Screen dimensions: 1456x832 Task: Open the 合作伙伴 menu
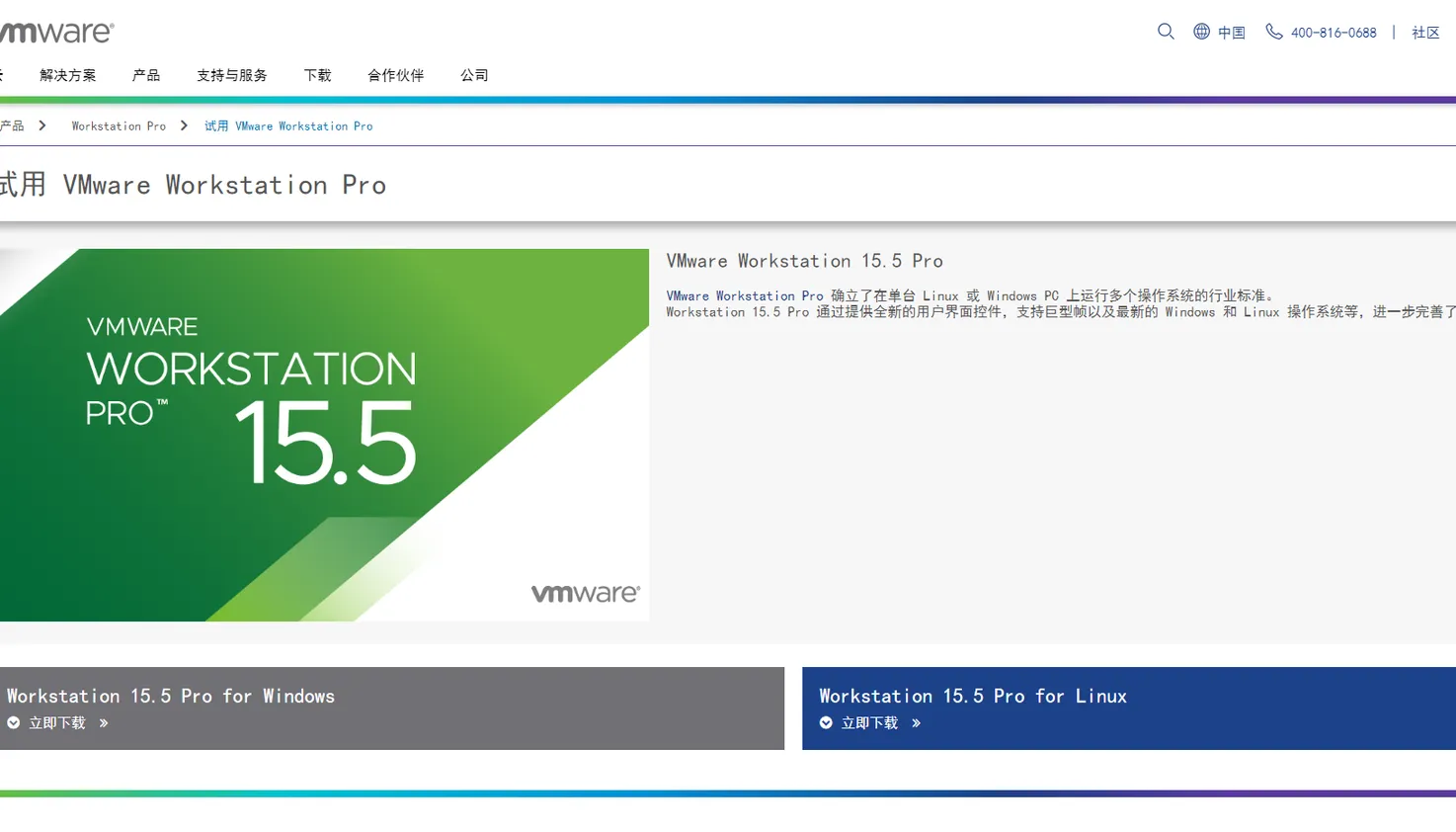(396, 75)
